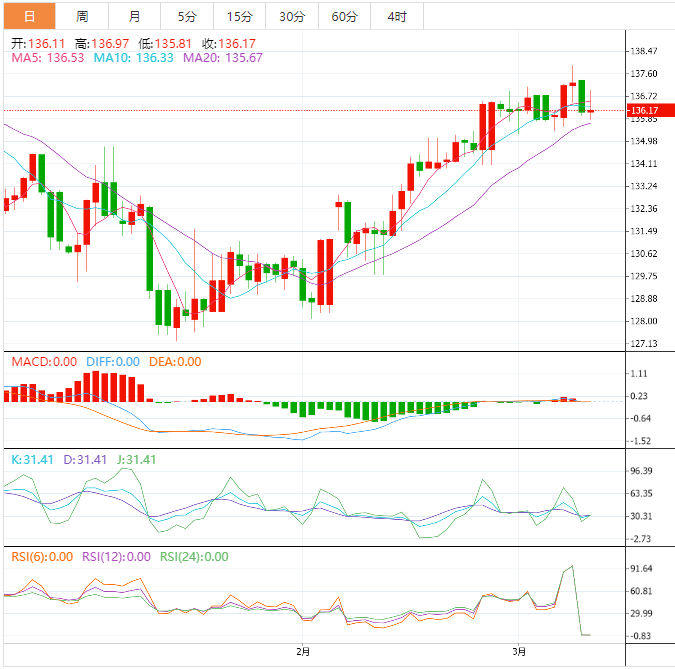This screenshot has width=675, height=669.
Task: Click the 96.39 KDJ axis label
Action: (641, 471)
